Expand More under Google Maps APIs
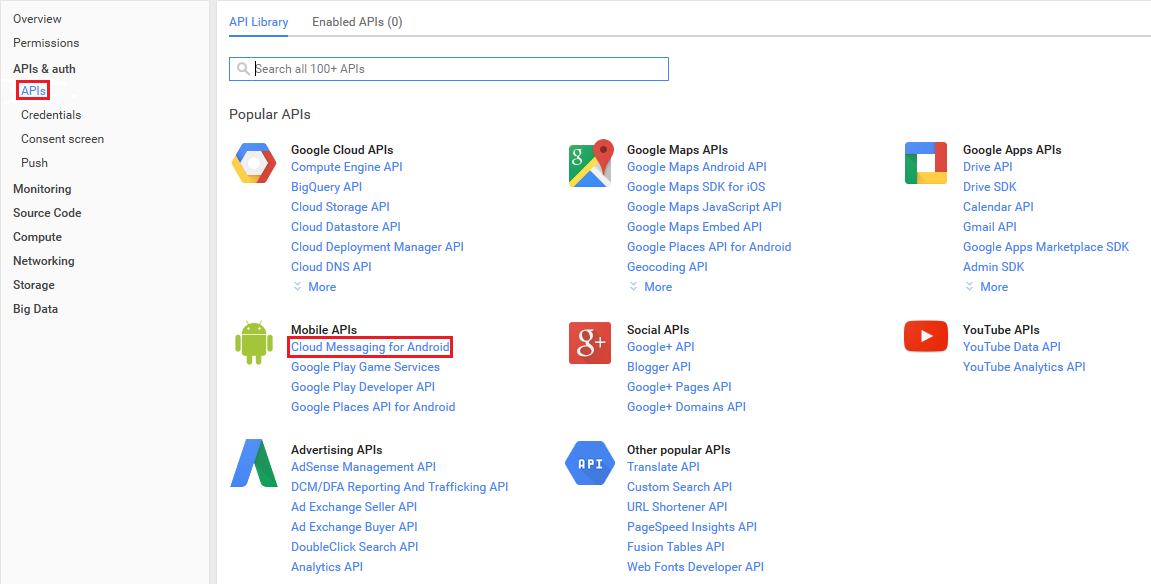The height and width of the screenshot is (584, 1151). (x=650, y=287)
